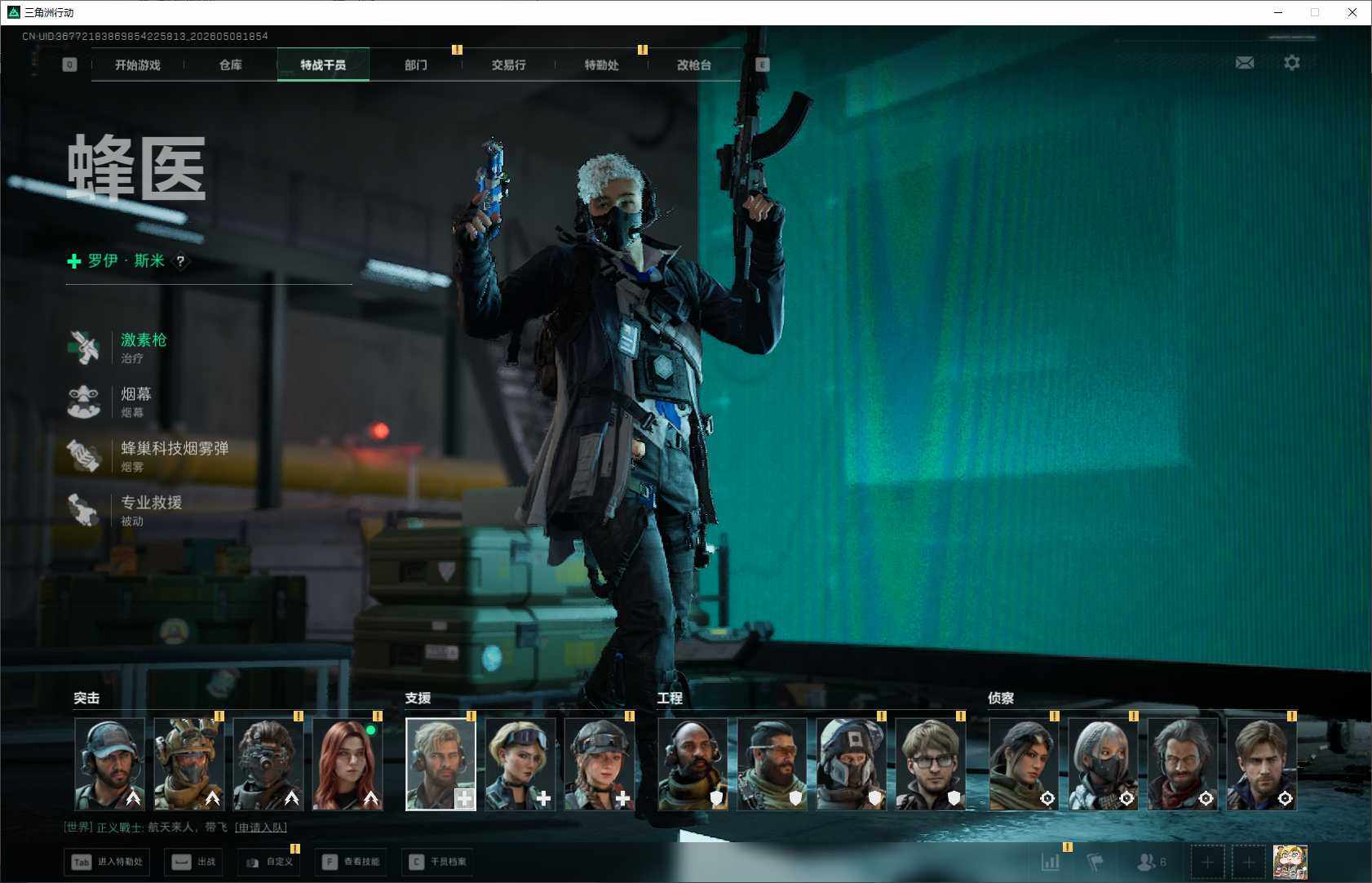Open the mail inbox envelope icon
Image resolution: width=1372 pixels, height=883 pixels.
(x=1245, y=63)
